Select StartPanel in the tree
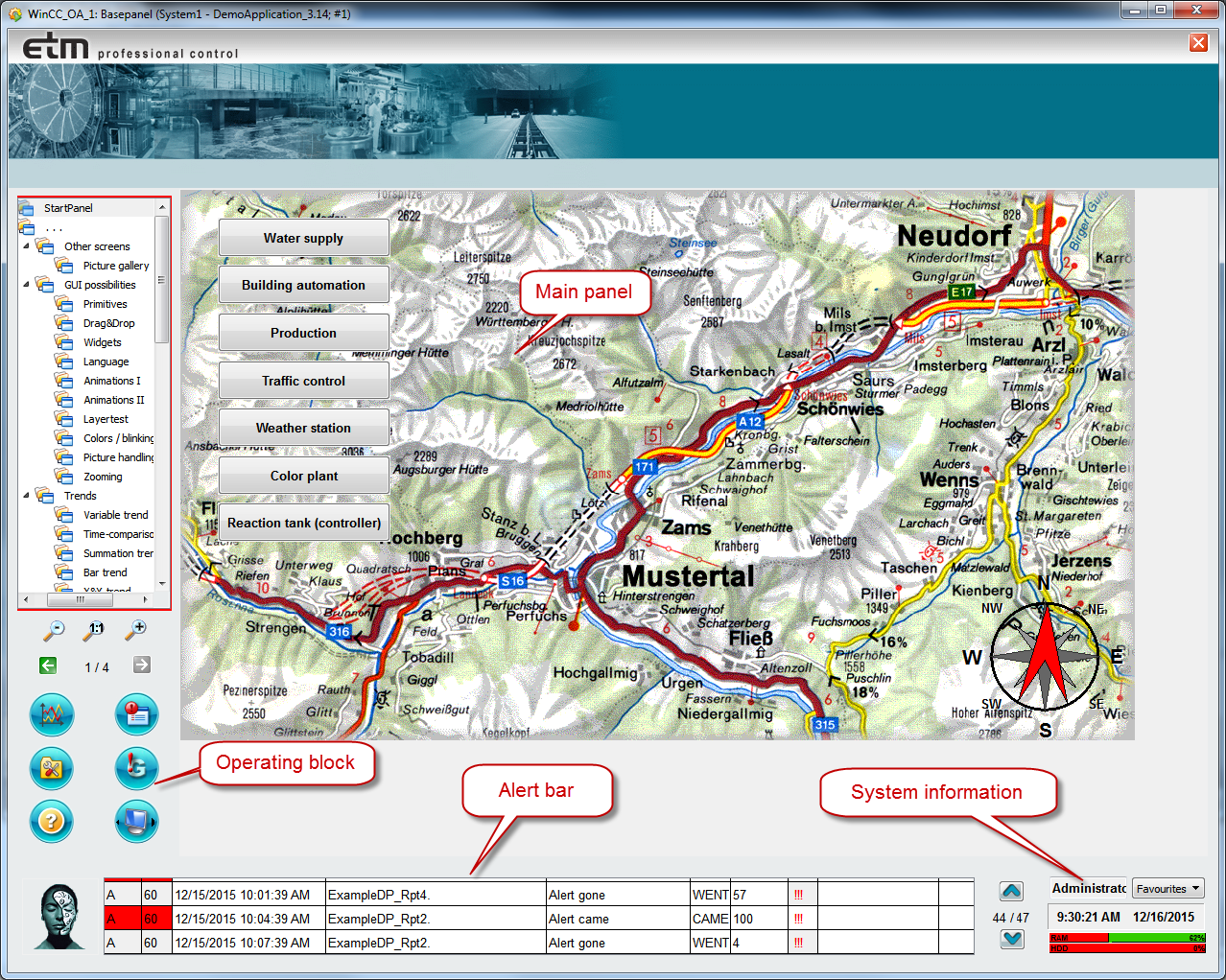 [68, 208]
